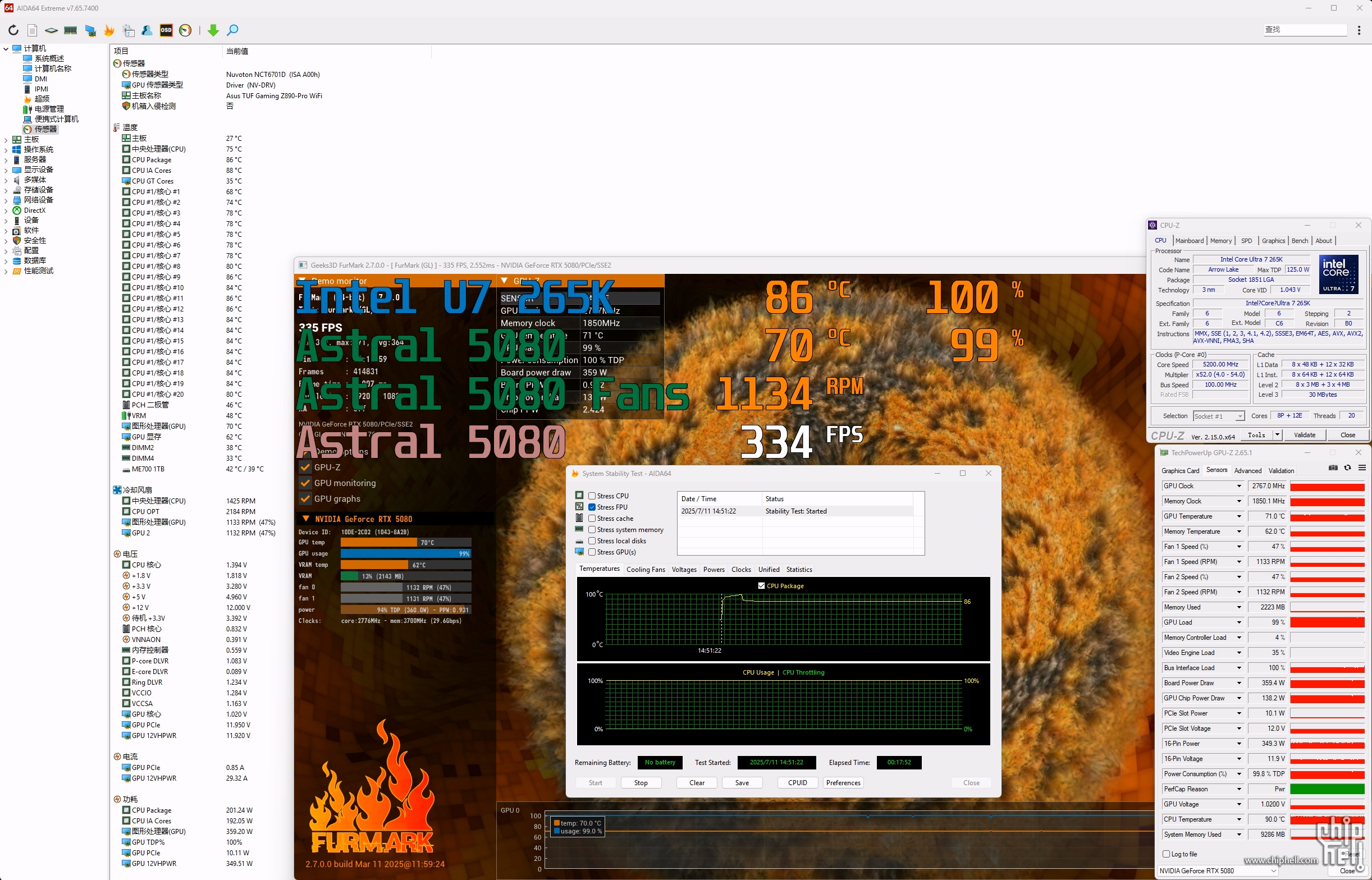This screenshot has height=880, width=1372.
Task: Collapse the 计算机 tree node
Action: pos(6,49)
